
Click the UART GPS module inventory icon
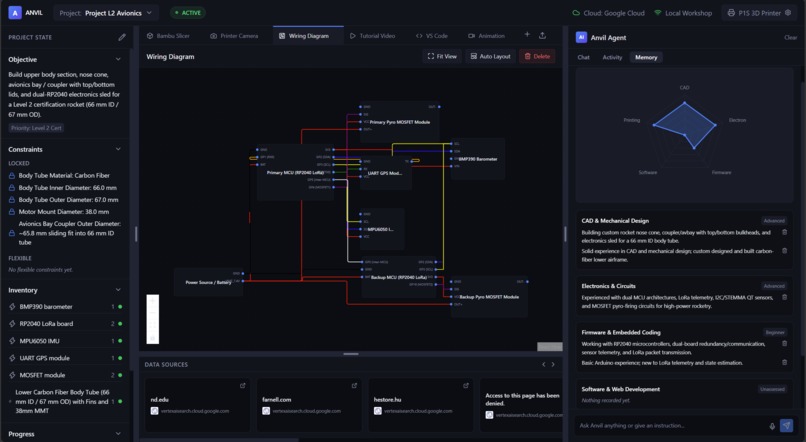(12, 358)
